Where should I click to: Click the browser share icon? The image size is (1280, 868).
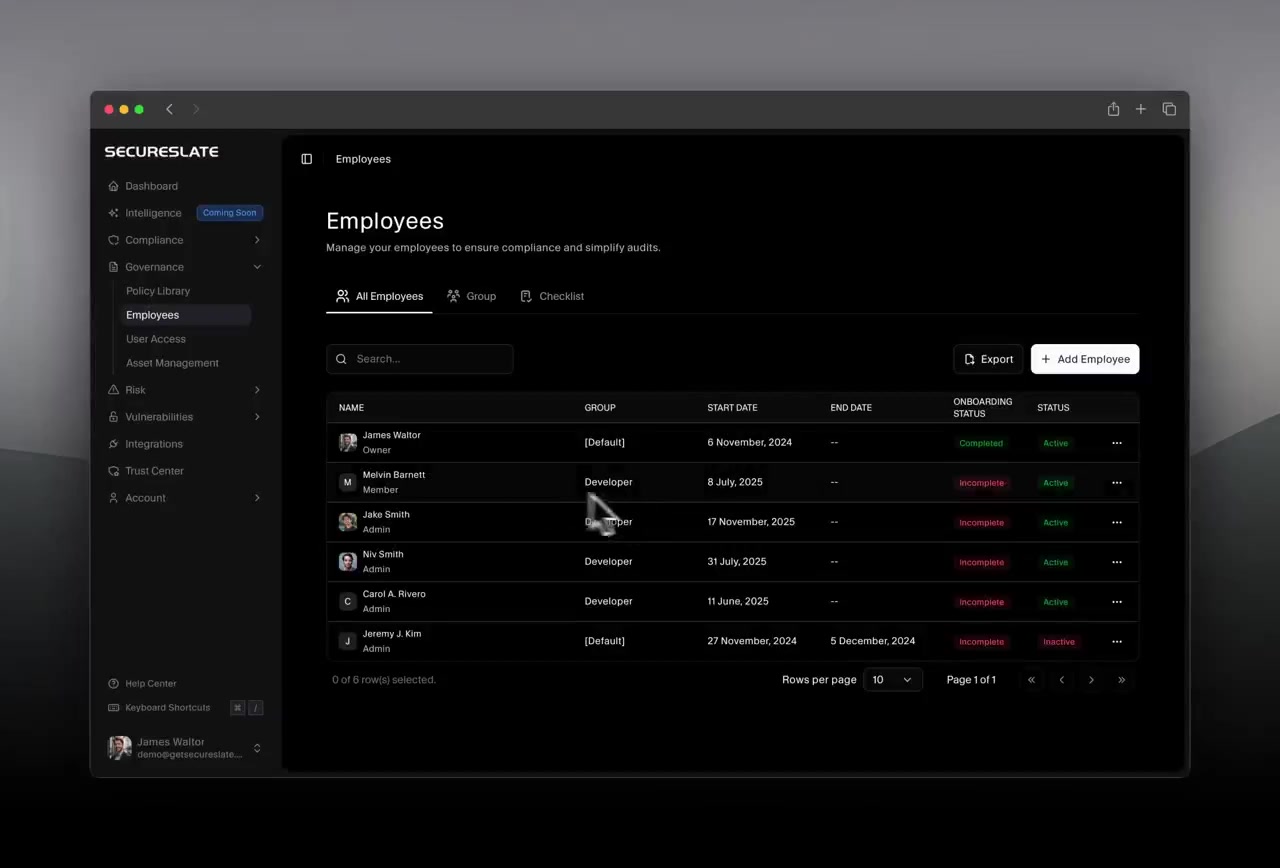coord(1113,109)
